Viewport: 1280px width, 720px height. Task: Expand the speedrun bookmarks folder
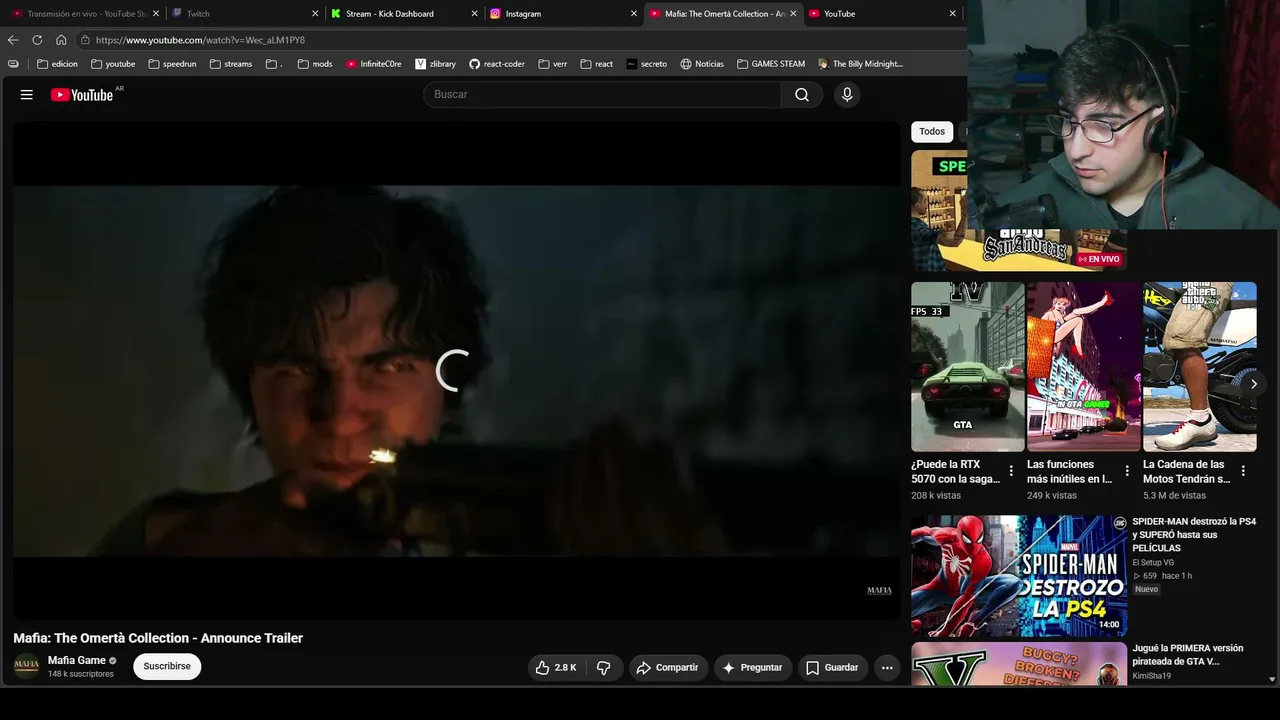172,64
